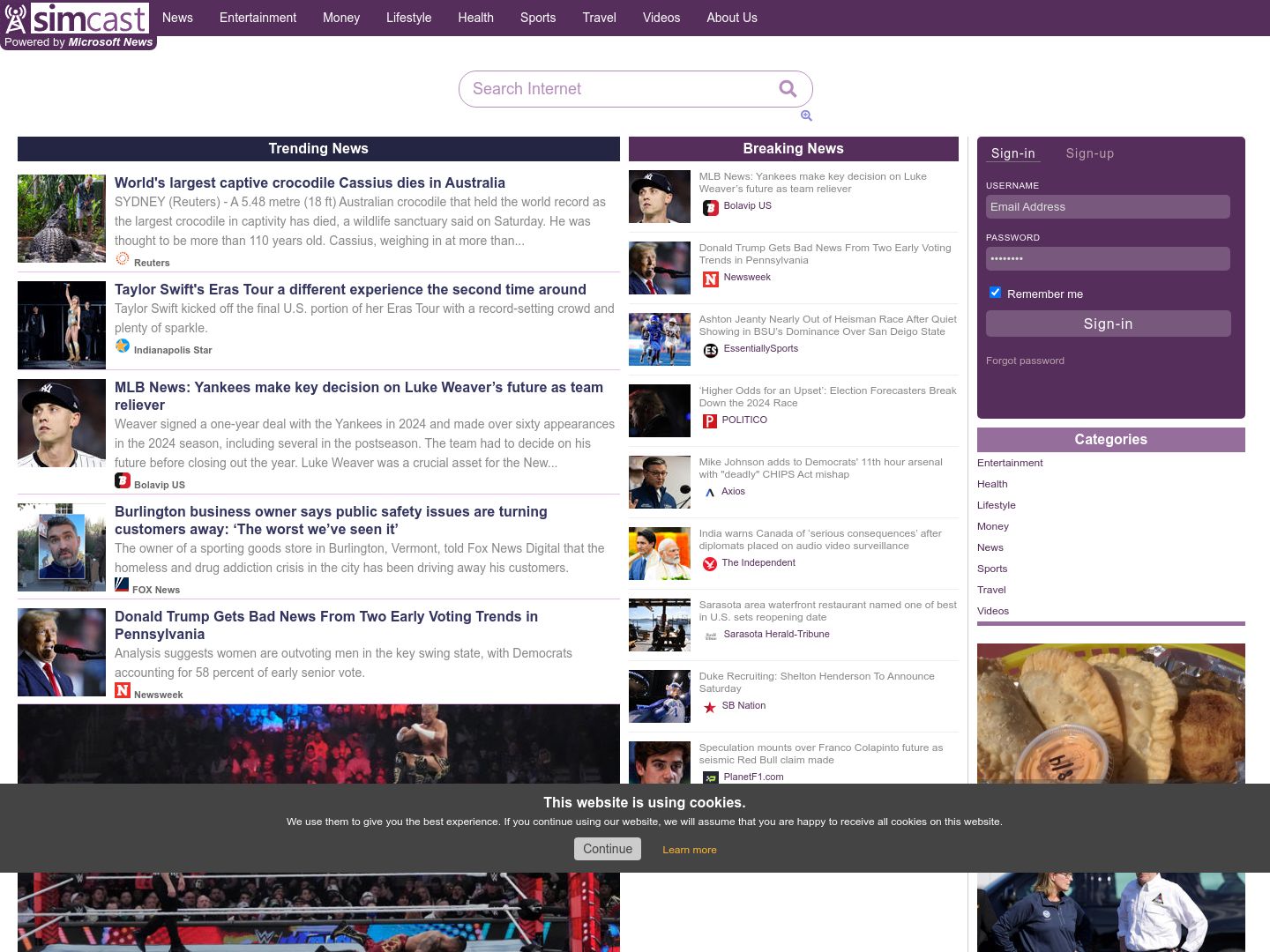Open the Burlington business owner thumbnail
This screenshot has height=952, width=1270.
click(x=62, y=547)
